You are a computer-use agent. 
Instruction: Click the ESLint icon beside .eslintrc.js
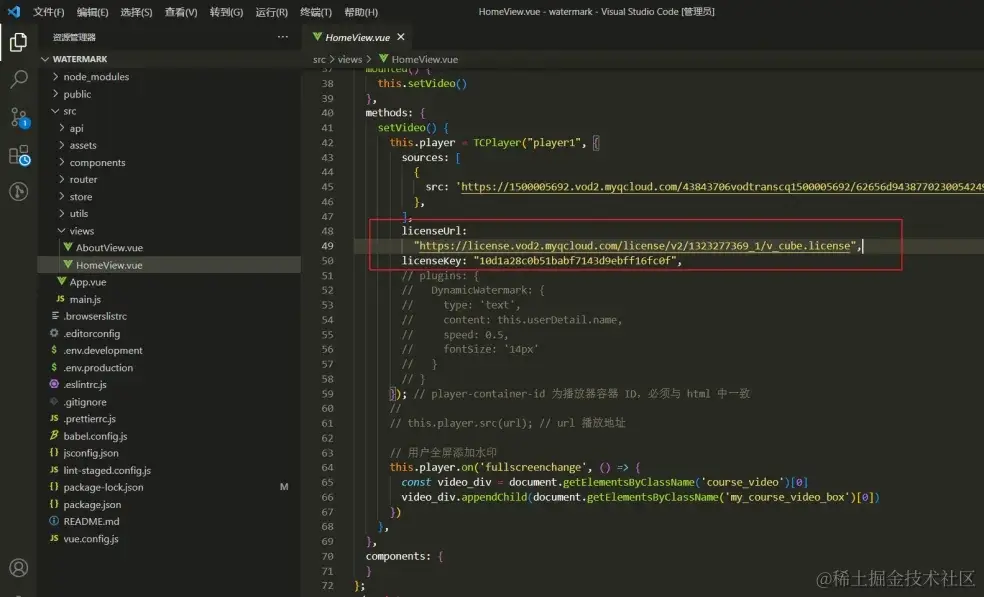pos(54,384)
